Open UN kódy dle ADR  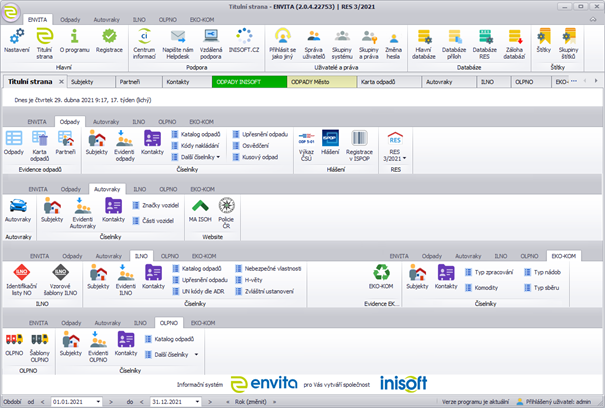click(x=198, y=291)
